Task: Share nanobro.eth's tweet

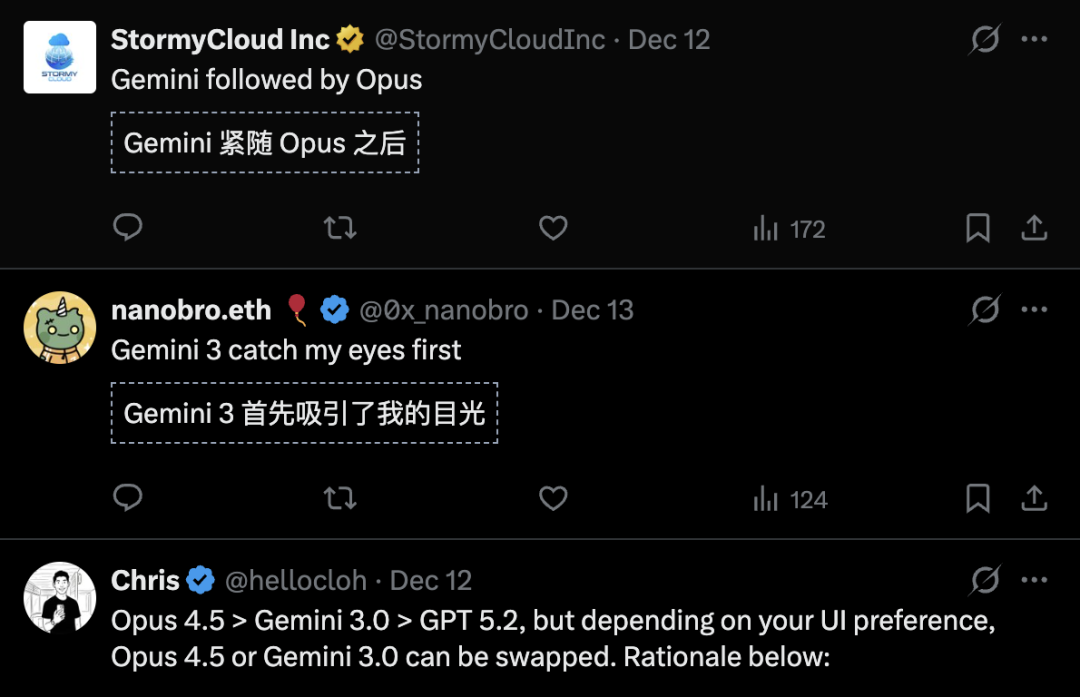Action: (1034, 498)
